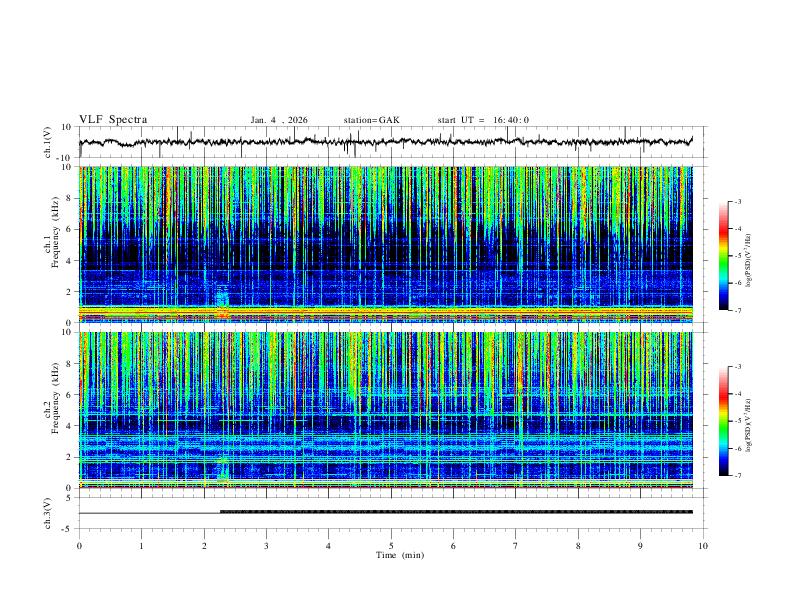Viewport: 792px width, 612px height.
Task: Click the ch.2 colorbar "log(PSD)(V²/Hz)" label
Action: coord(749,425)
